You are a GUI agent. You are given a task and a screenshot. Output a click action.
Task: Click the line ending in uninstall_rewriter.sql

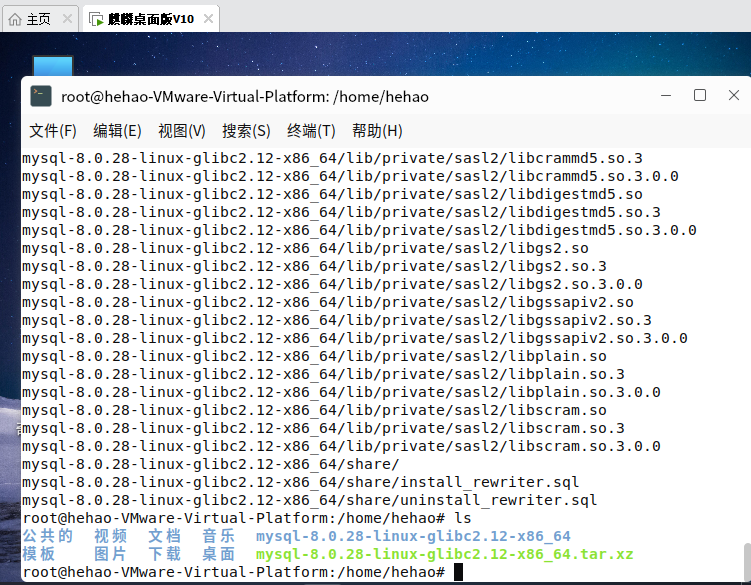(x=309, y=500)
